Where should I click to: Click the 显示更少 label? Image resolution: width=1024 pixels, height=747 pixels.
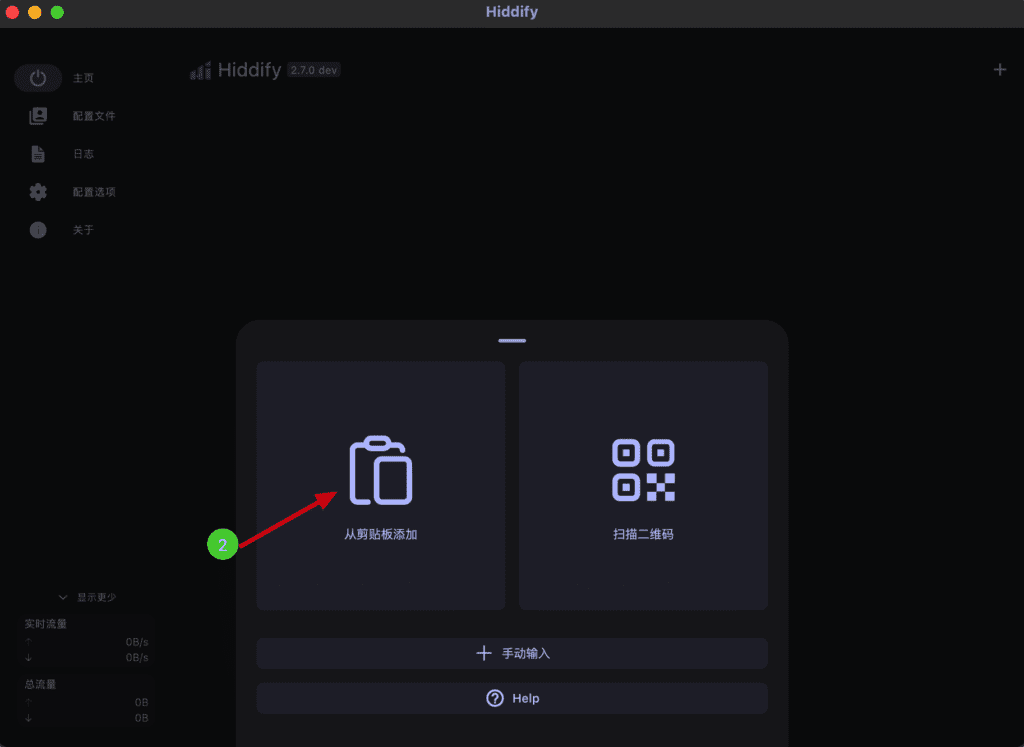(97, 597)
